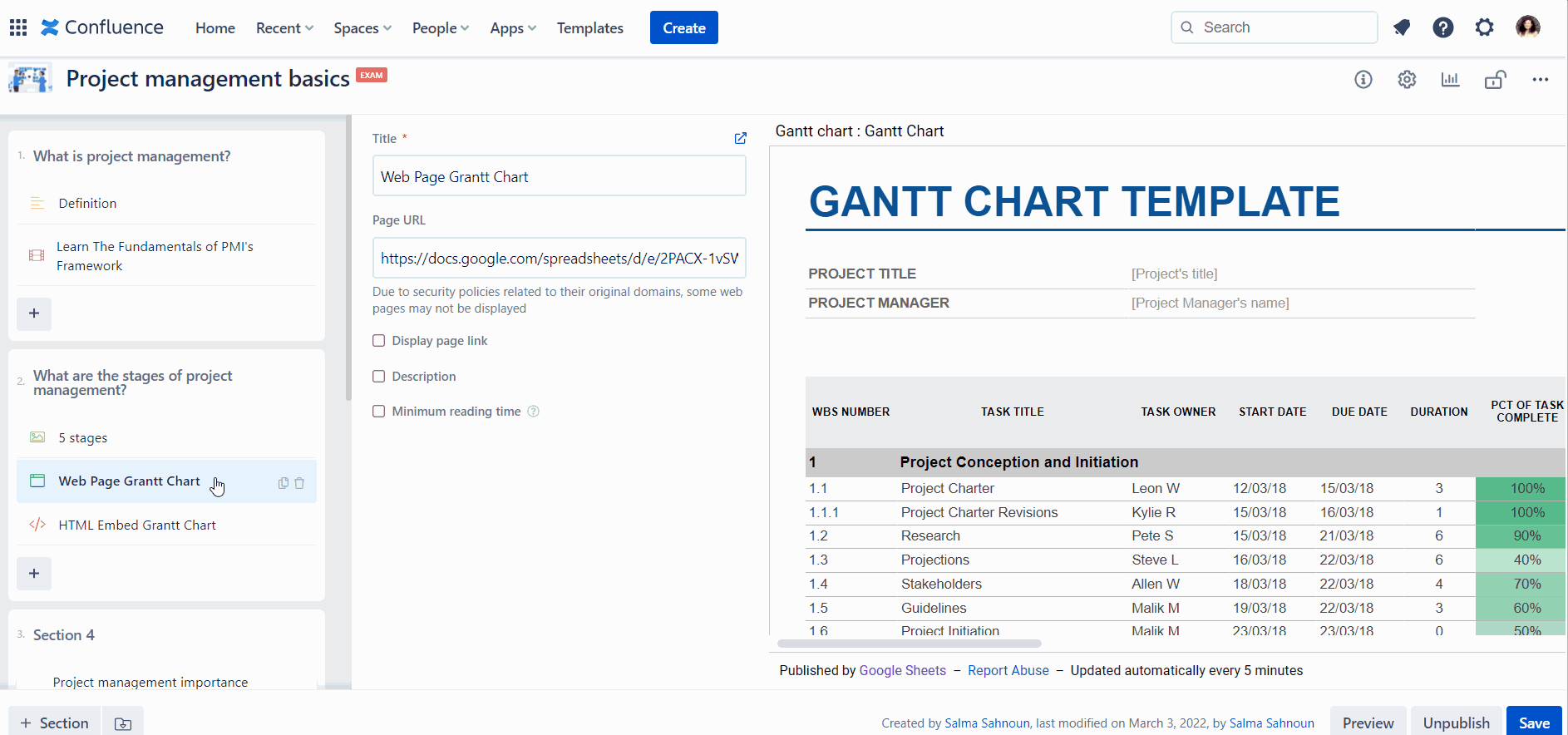The width and height of the screenshot is (1568, 735).
Task: Open page URL in new window icon
Action: pyautogui.click(x=740, y=139)
